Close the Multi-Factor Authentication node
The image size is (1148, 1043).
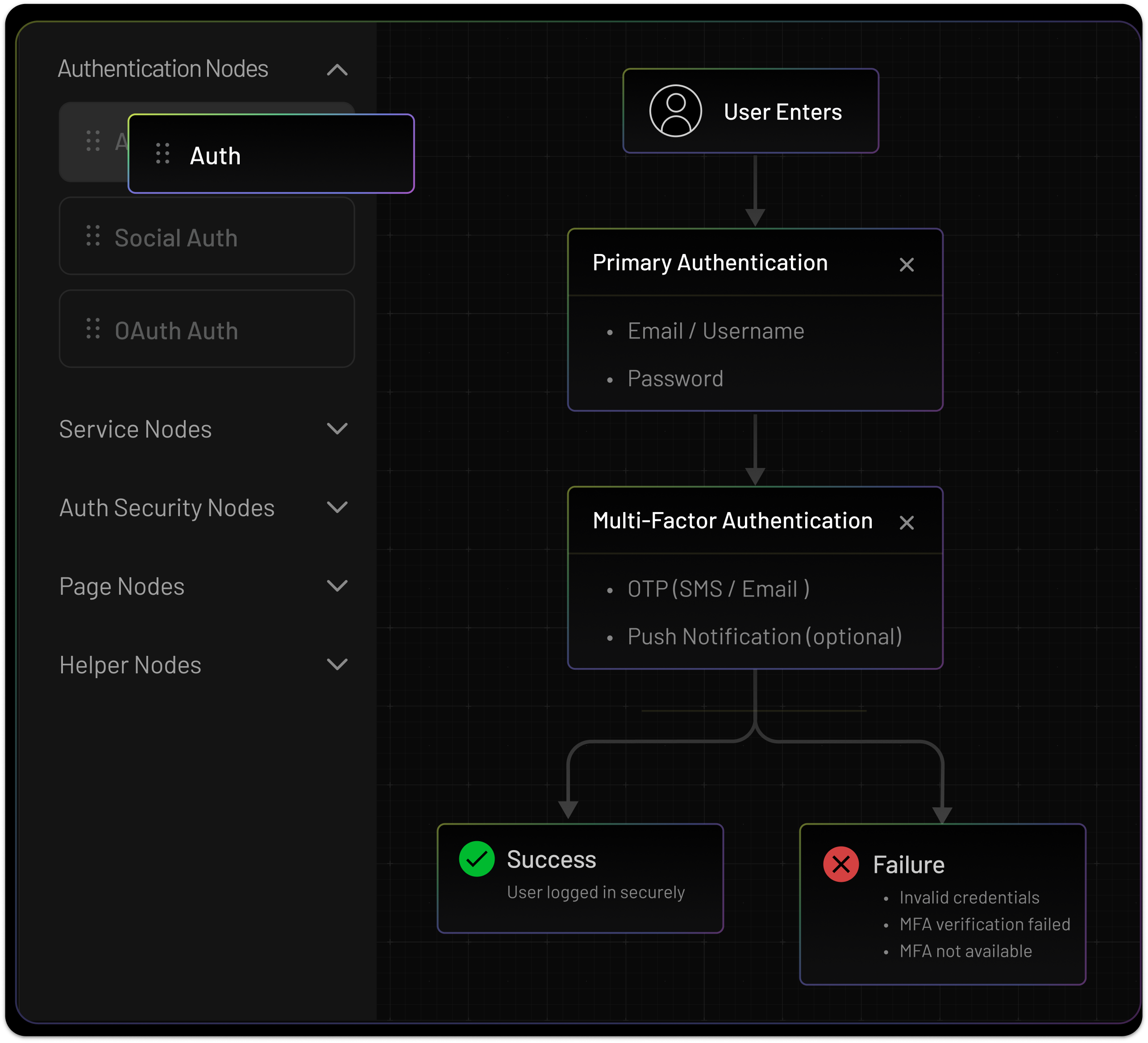click(907, 522)
